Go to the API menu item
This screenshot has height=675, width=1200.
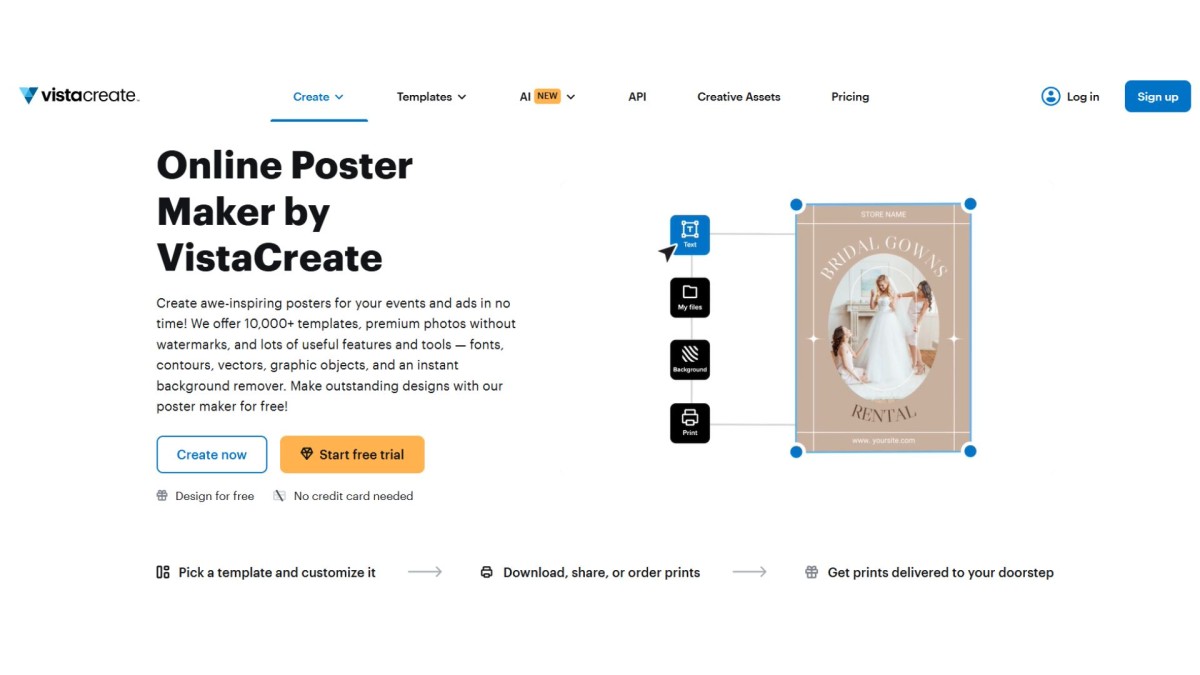coord(637,97)
